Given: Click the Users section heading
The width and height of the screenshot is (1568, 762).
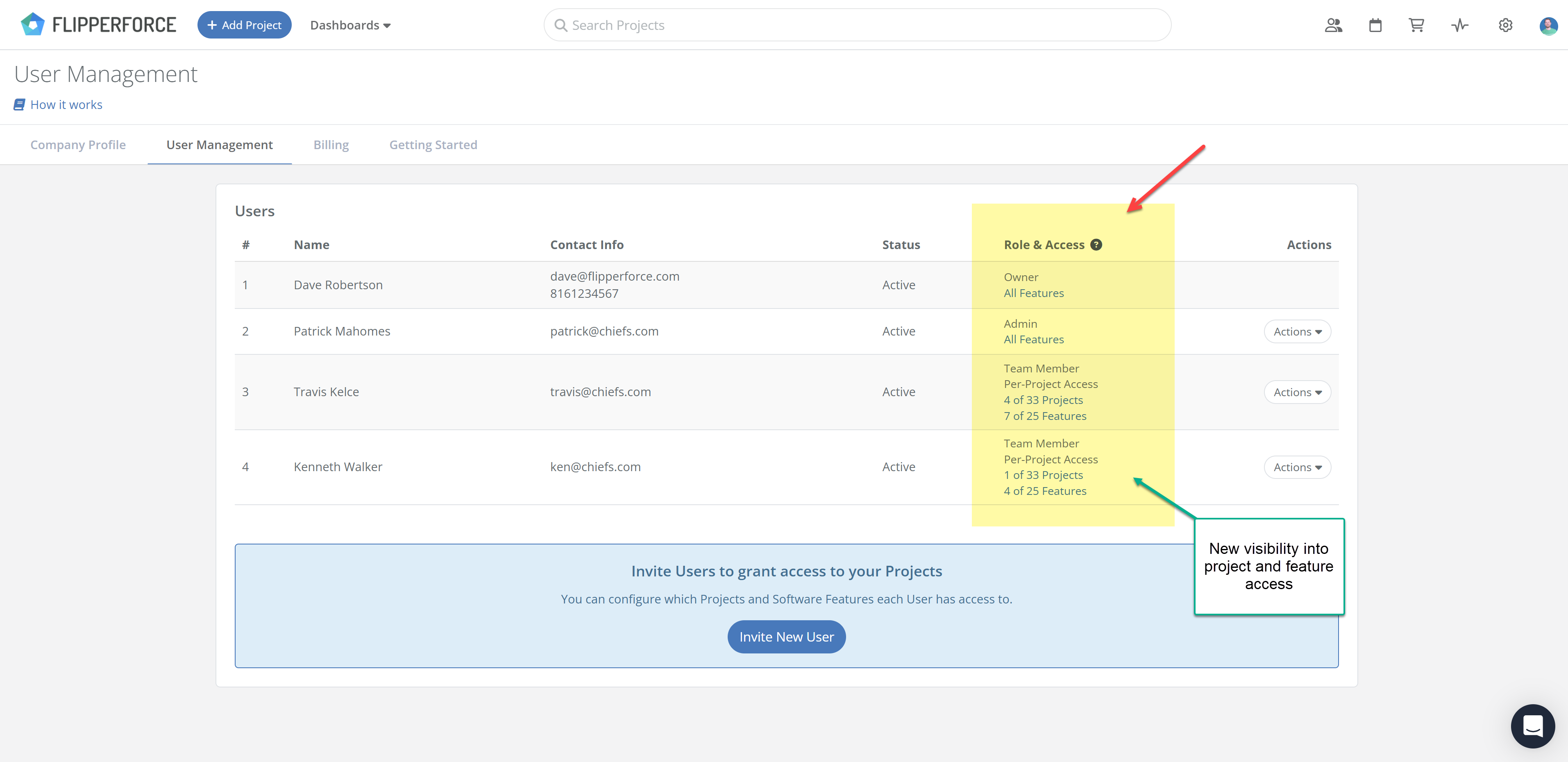Looking at the screenshot, I should pos(254,211).
